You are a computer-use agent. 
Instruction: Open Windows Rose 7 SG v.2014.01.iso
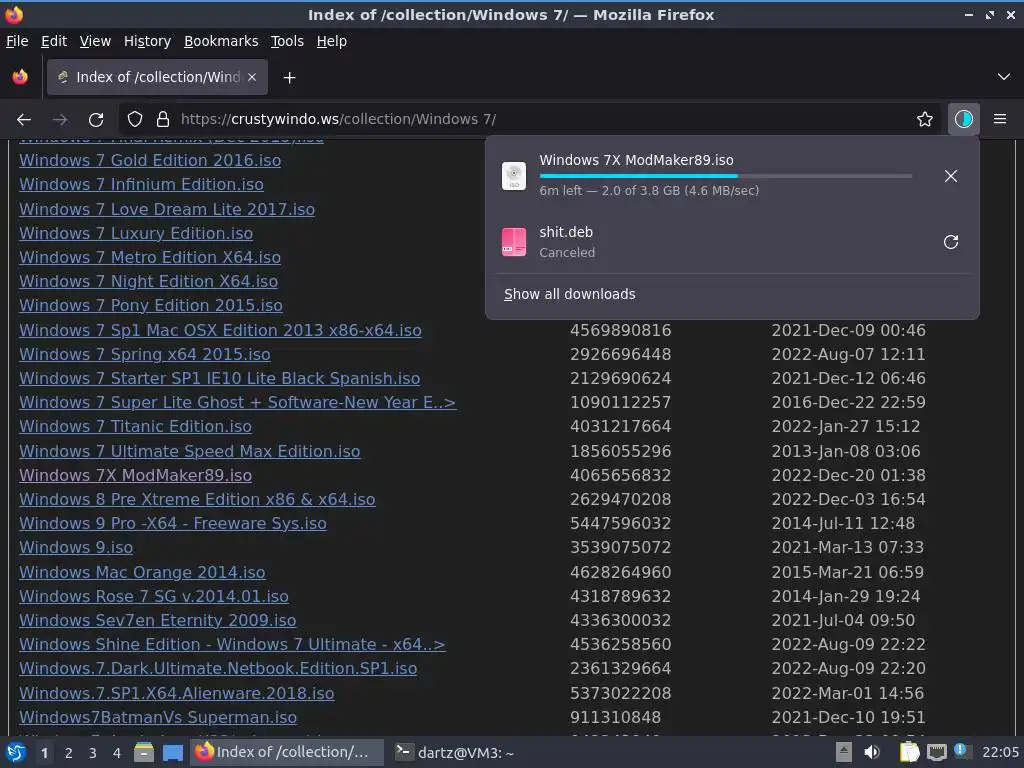[153, 596]
